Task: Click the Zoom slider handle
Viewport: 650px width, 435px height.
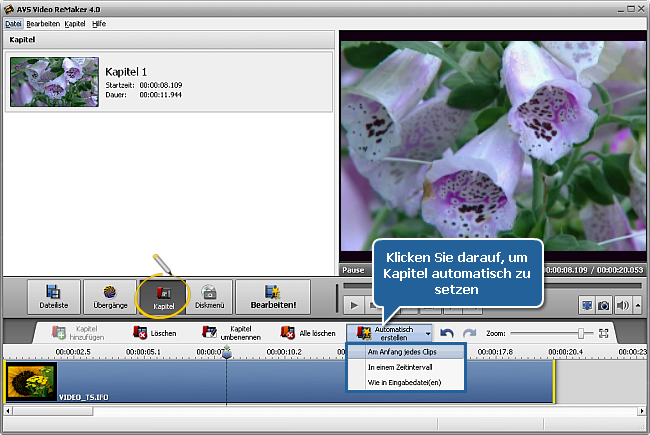Action: click(x=581, y=333)
